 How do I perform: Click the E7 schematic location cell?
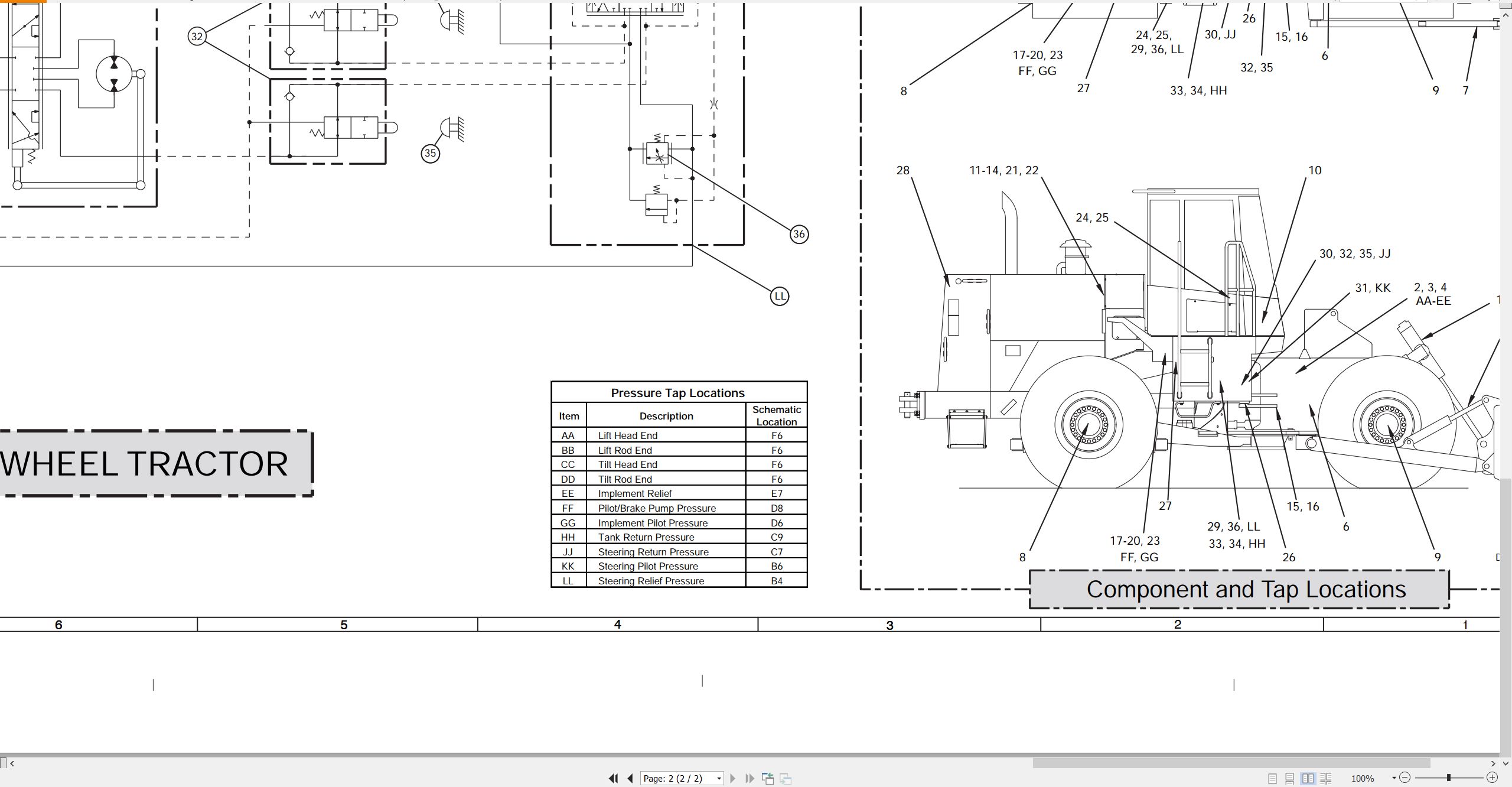(777, 493)
